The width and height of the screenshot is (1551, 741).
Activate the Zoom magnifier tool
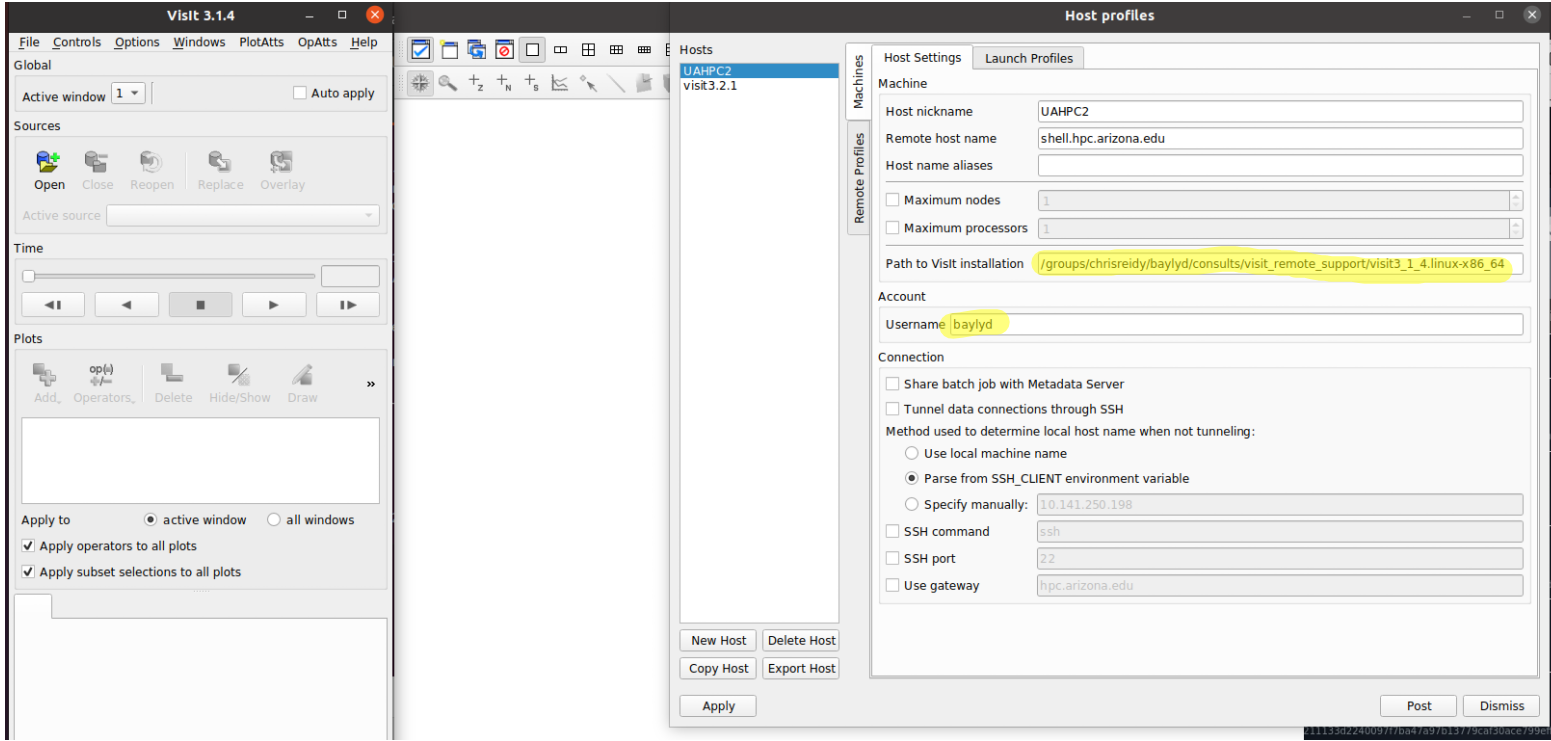tap(448, 85)
